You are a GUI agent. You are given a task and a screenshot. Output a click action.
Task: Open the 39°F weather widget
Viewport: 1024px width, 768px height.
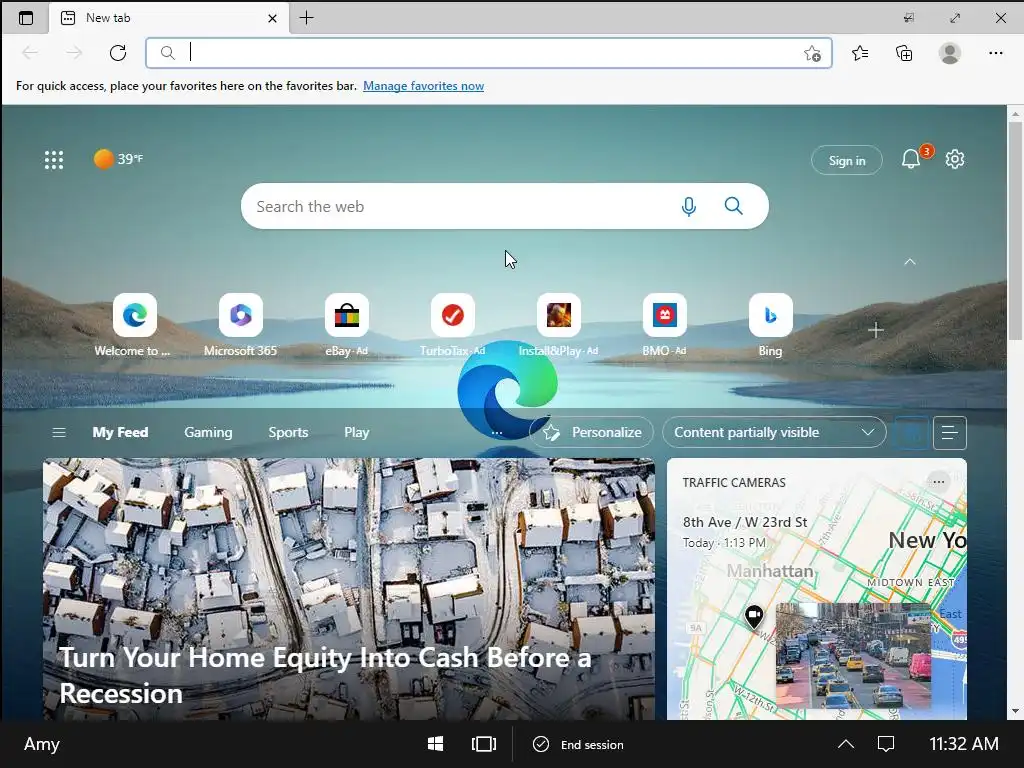click(118, 159)
